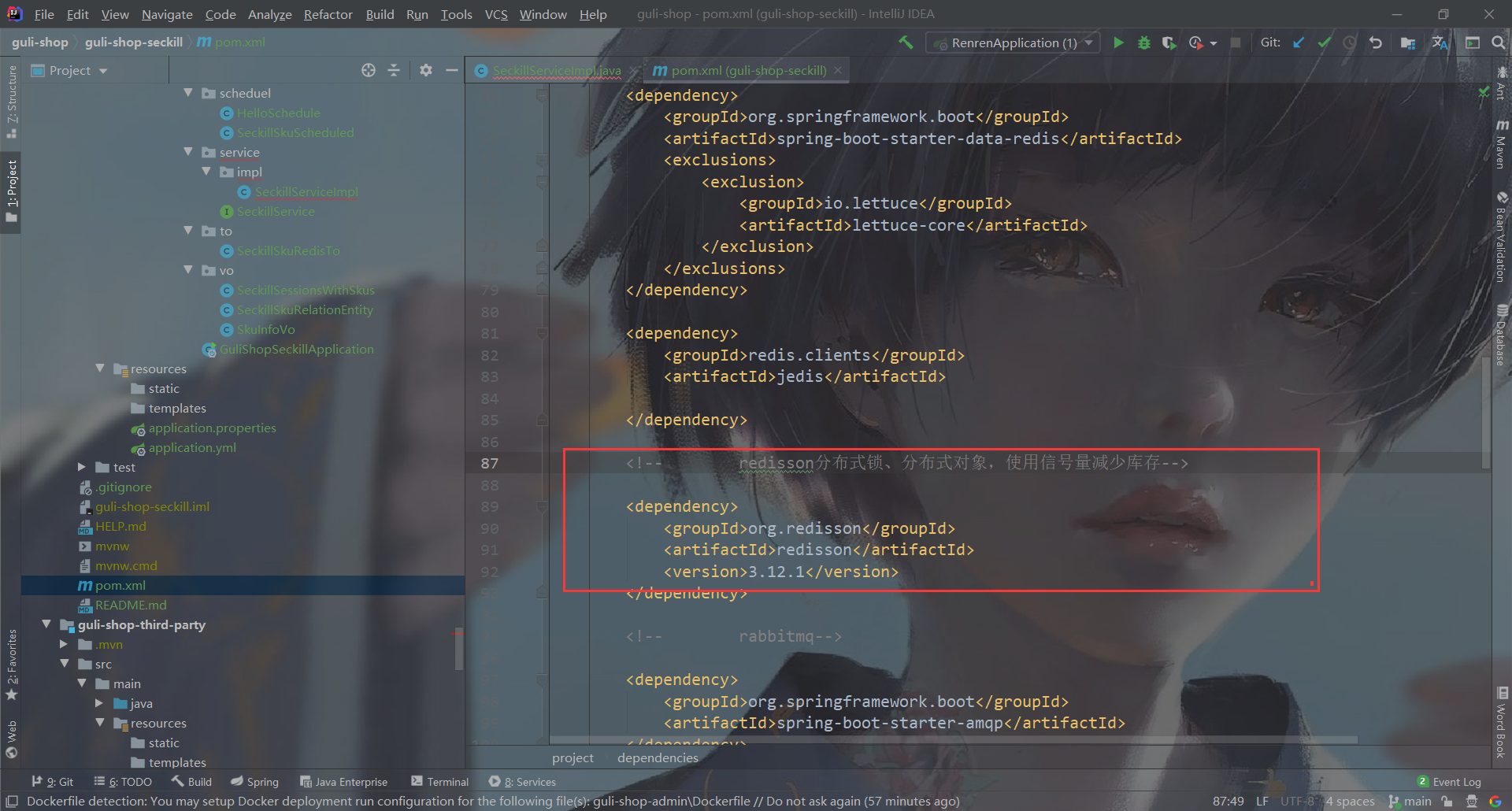This screenshot has width=1512, height=811.
Task: Commit changes with Git checkmark icon
Action: (x=1325, y=43)
